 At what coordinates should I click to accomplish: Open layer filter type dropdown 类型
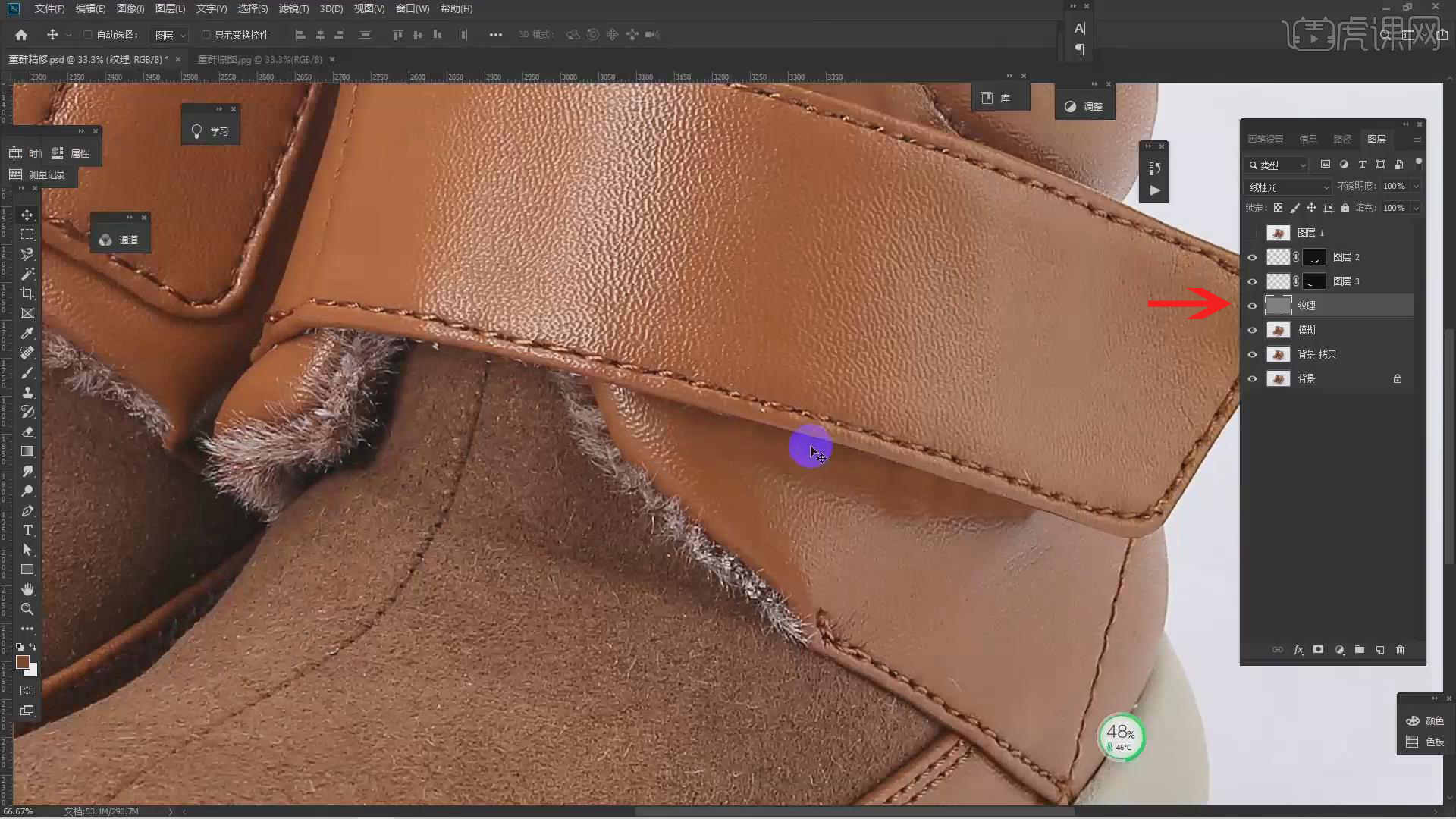1277,165
